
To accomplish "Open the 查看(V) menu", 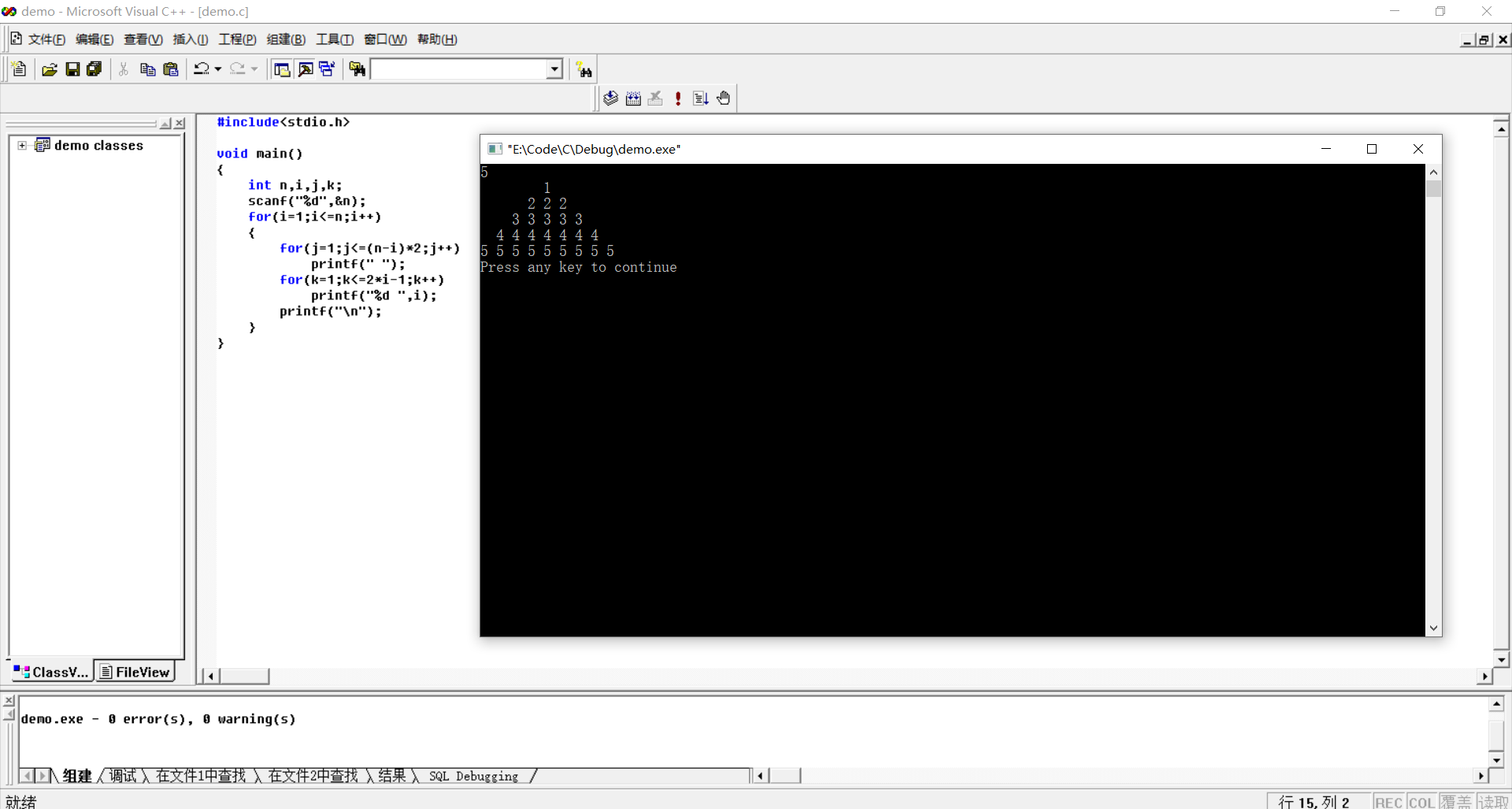I will pos(143,39).
